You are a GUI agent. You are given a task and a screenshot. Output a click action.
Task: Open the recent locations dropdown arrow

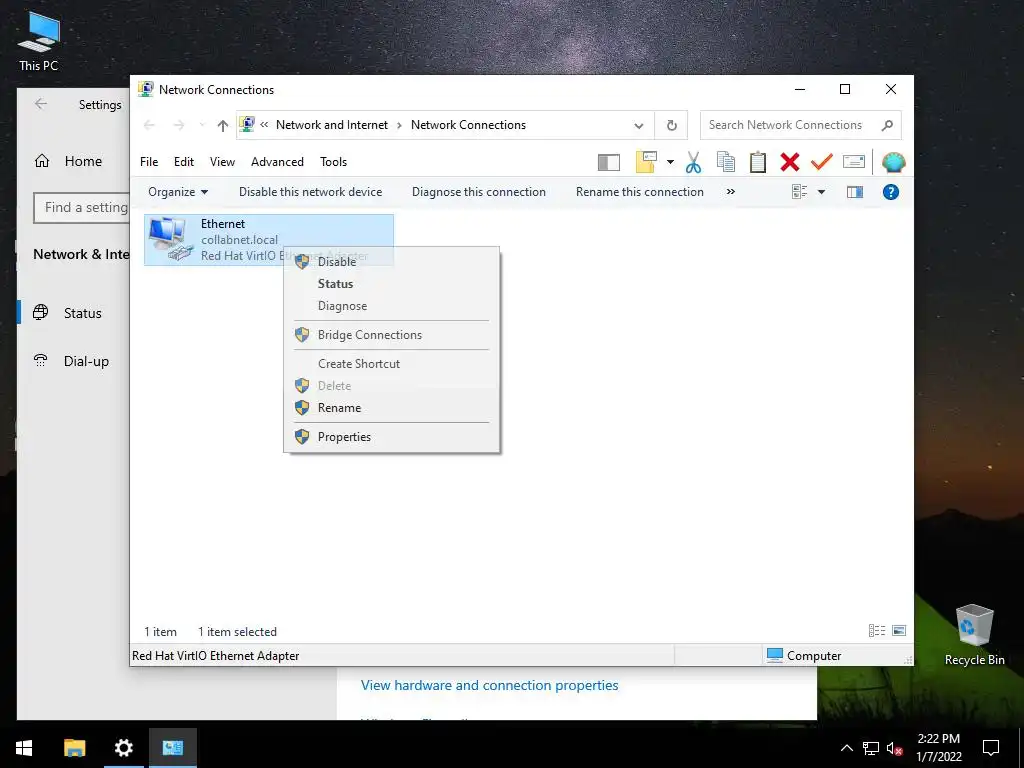[x=202, y=125]
